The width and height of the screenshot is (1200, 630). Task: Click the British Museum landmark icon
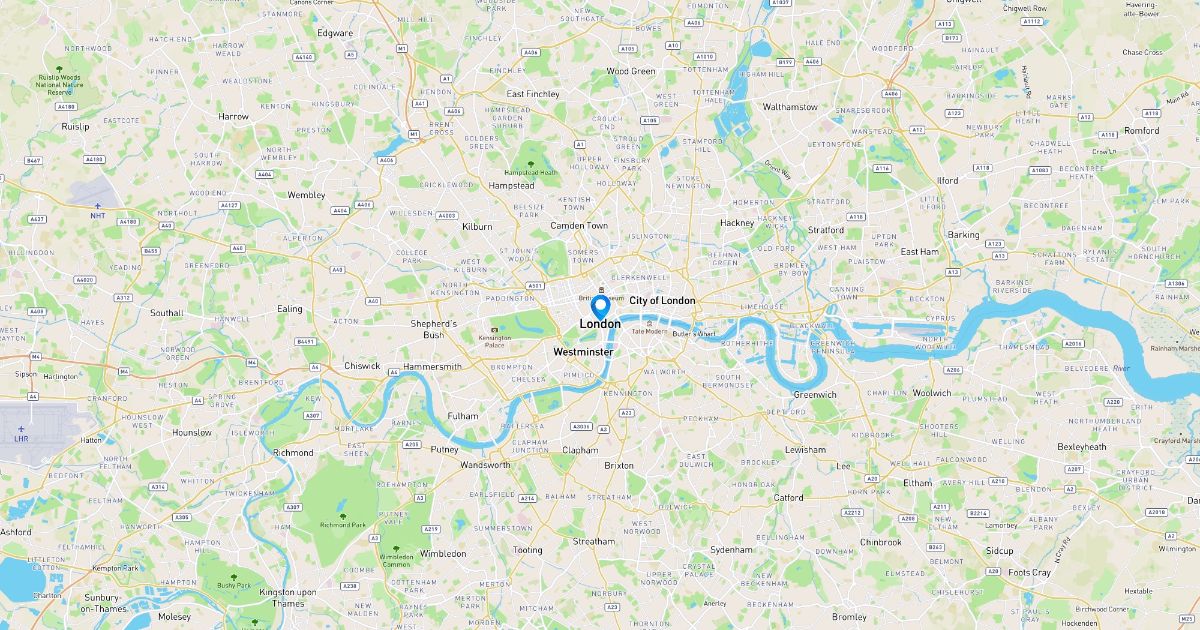pyautogui.click(x=600, y=289)
